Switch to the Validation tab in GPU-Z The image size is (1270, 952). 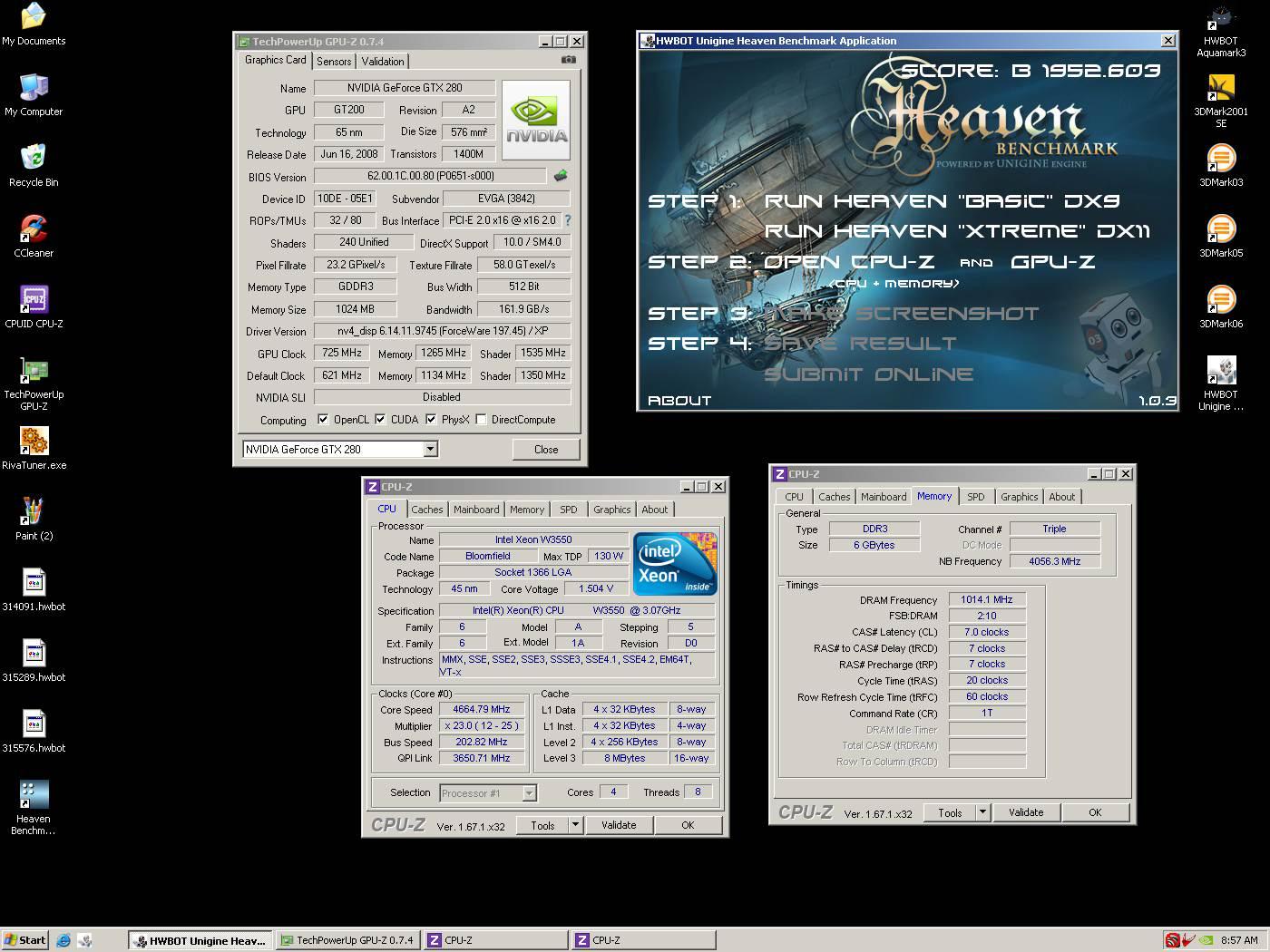(x=383, y=62)
